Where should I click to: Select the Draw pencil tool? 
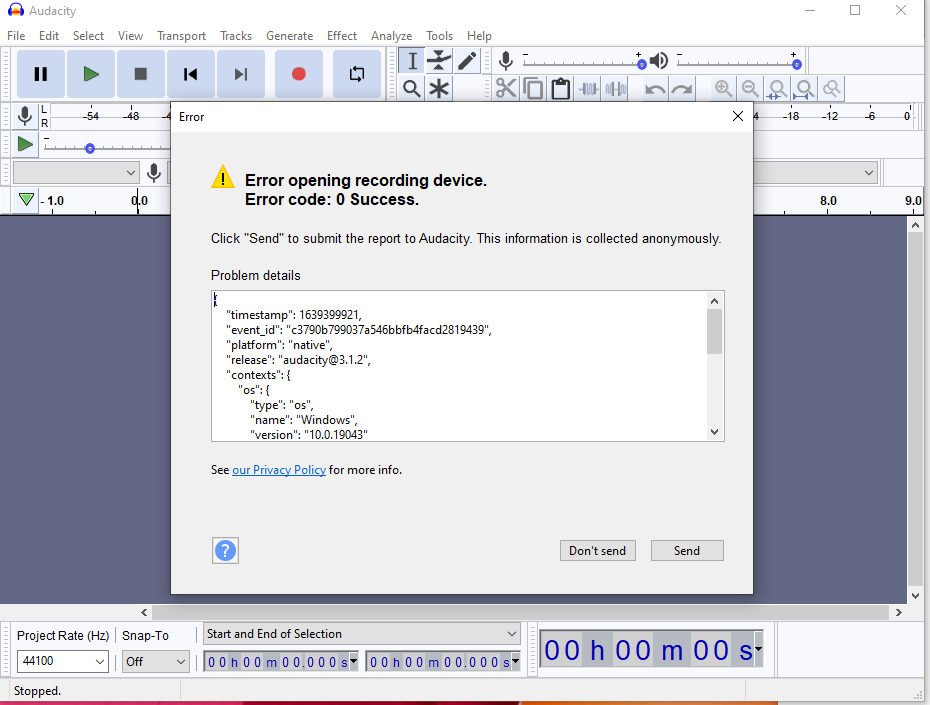[x=467, y=61]
